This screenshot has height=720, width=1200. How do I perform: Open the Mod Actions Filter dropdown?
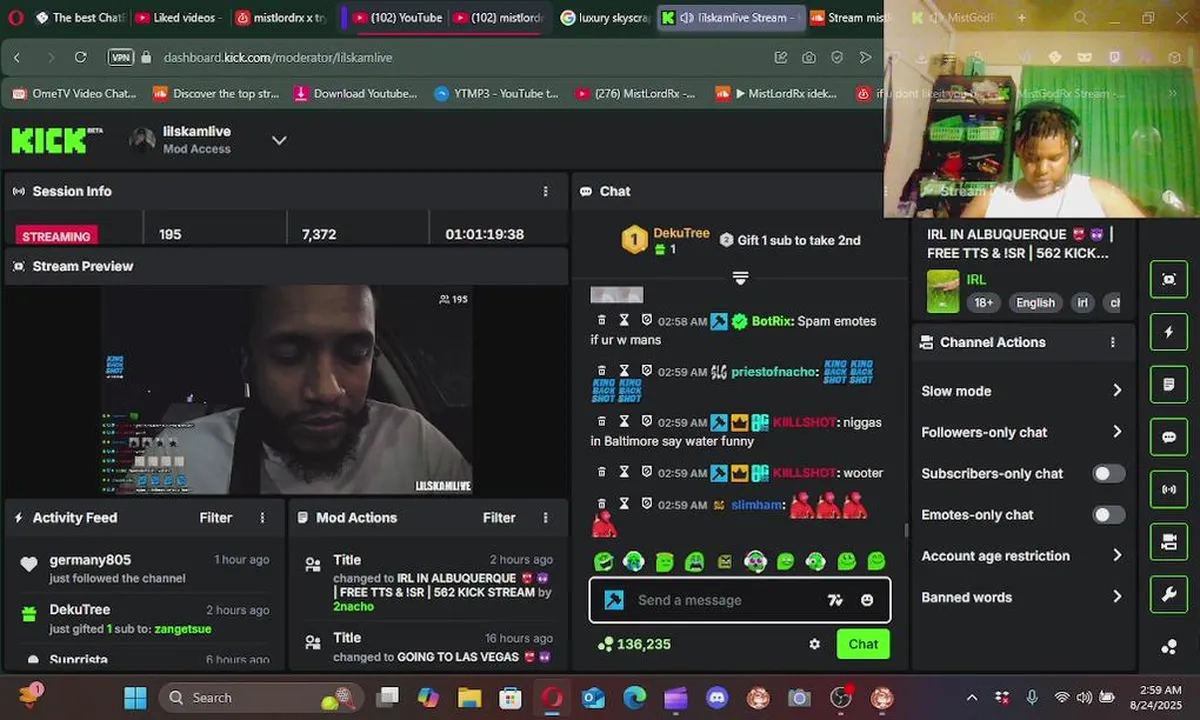(499, 518)
